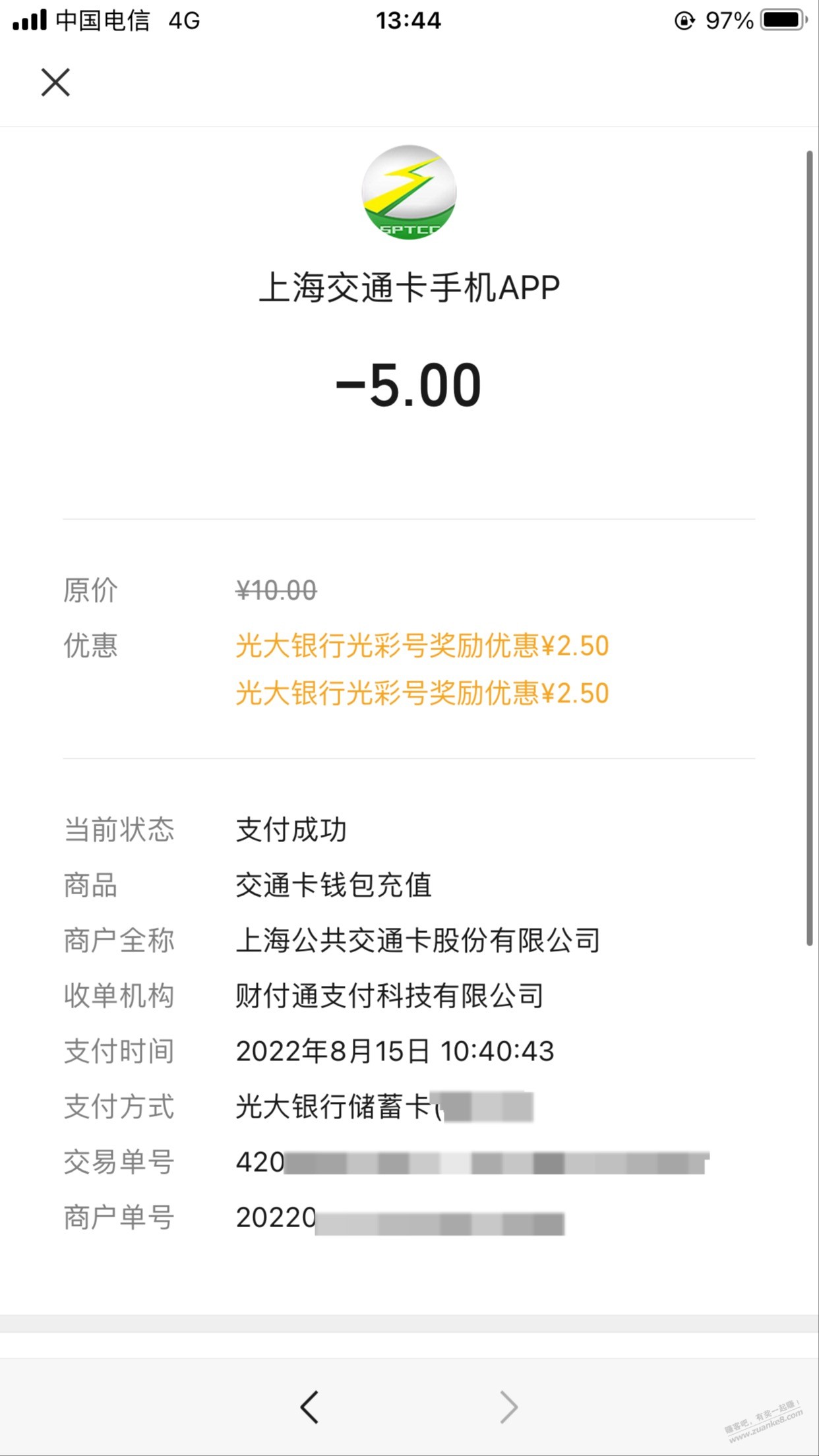
Task: Select the 交通卡钱包充值 product text
Action: click(334, 885)
